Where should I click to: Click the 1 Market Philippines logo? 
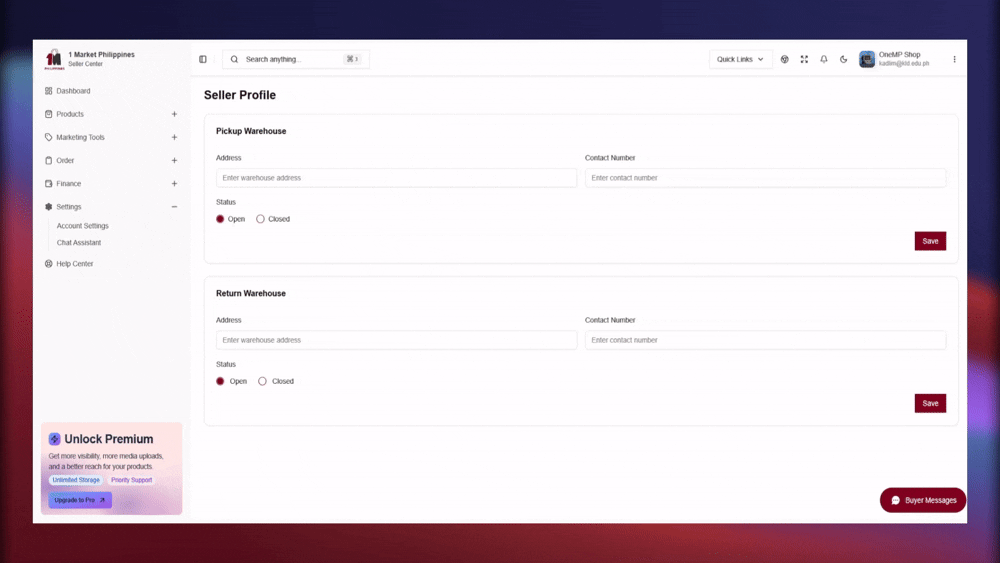click(x=54, y=59)
